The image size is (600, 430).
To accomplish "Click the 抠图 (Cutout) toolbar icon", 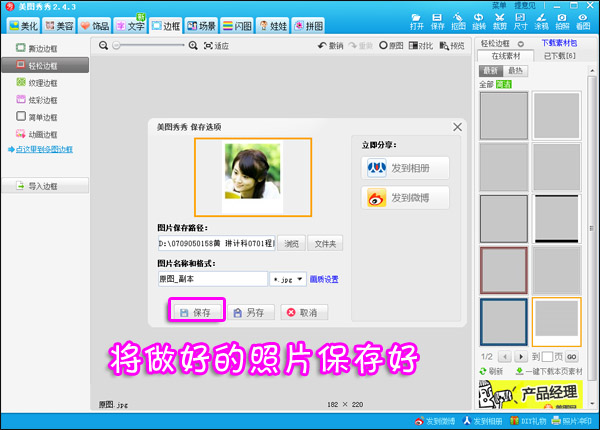I will tap(458, 21).
